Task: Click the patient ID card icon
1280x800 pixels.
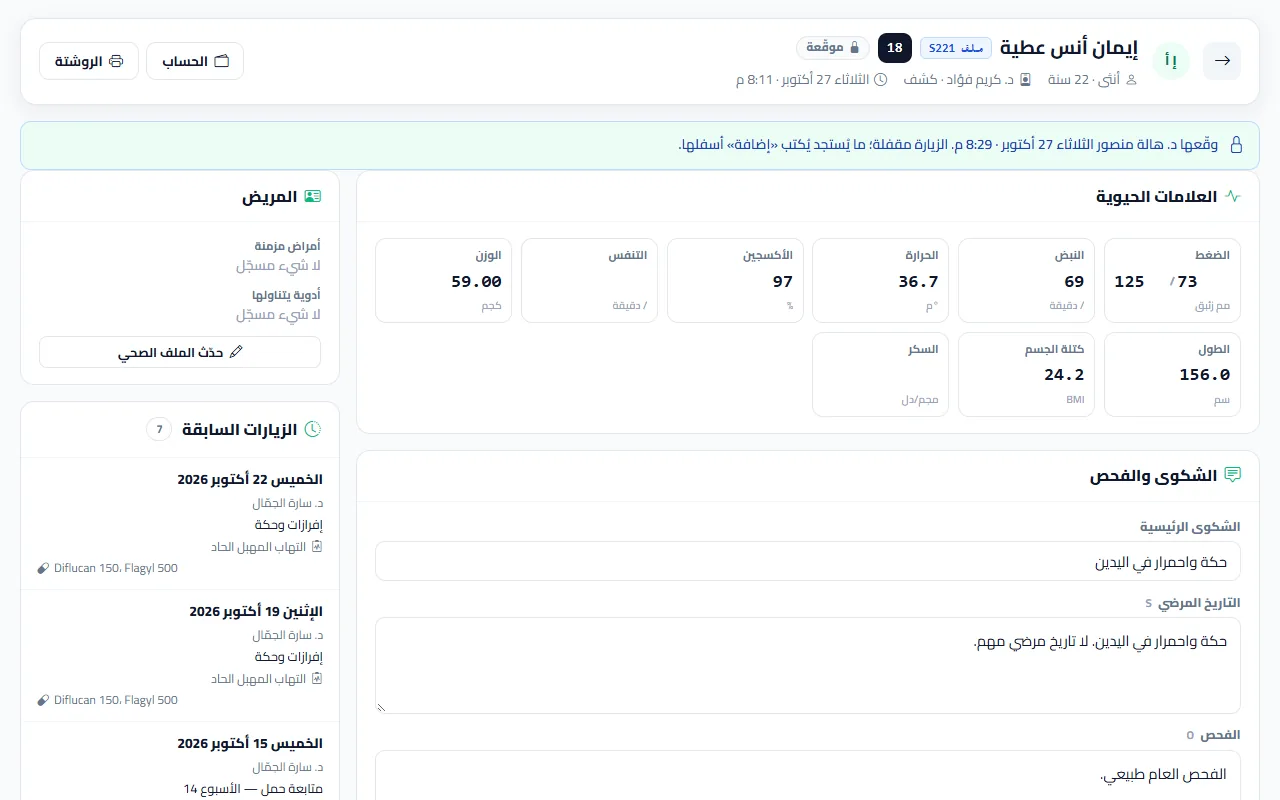Action: [313, 196]
